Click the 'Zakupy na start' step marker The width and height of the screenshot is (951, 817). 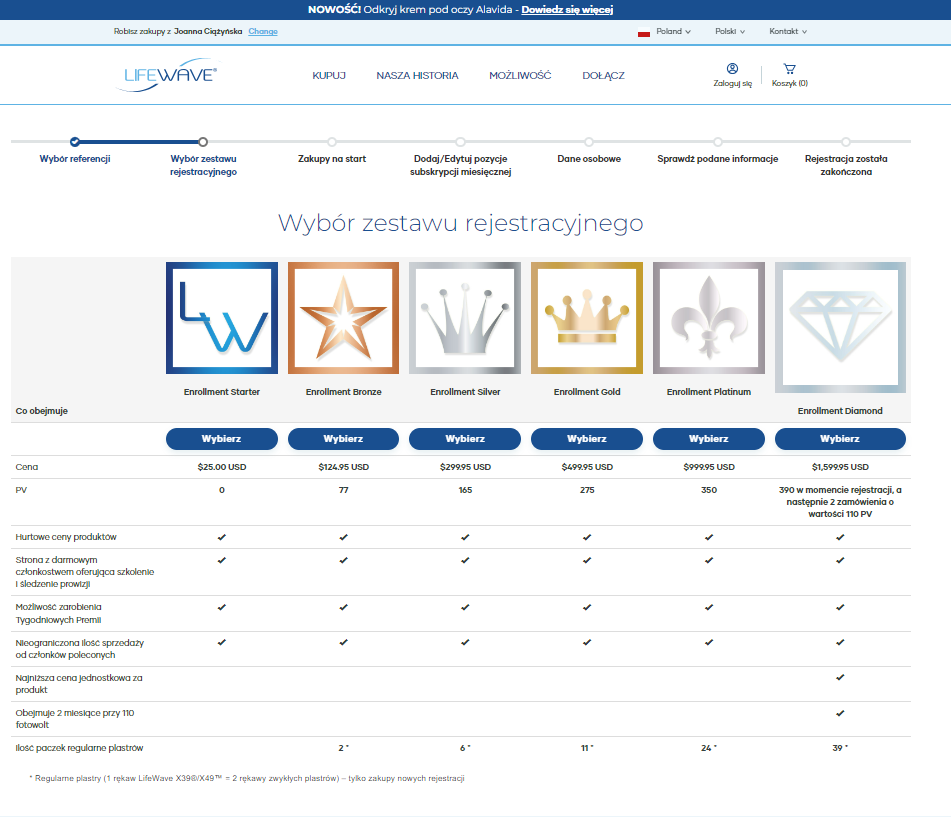[x=332, y=142]
